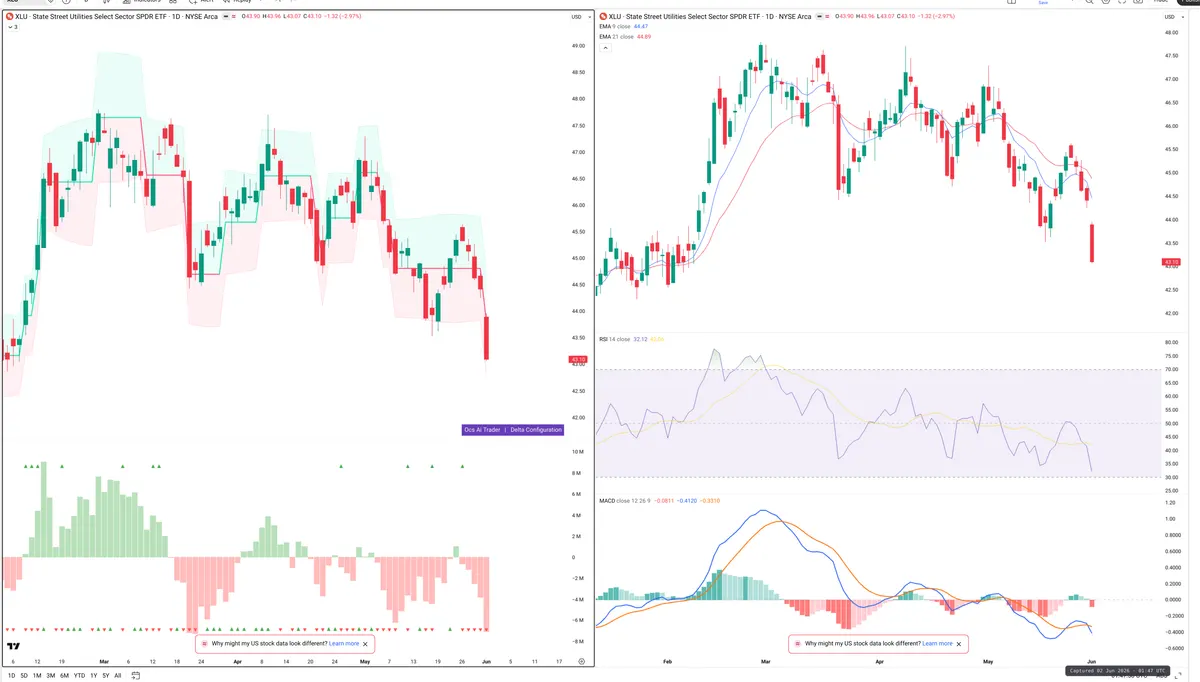Click the right chart XLU symbol title
The width and height of the screenshot is (1200, 682).
pos(709,17)
